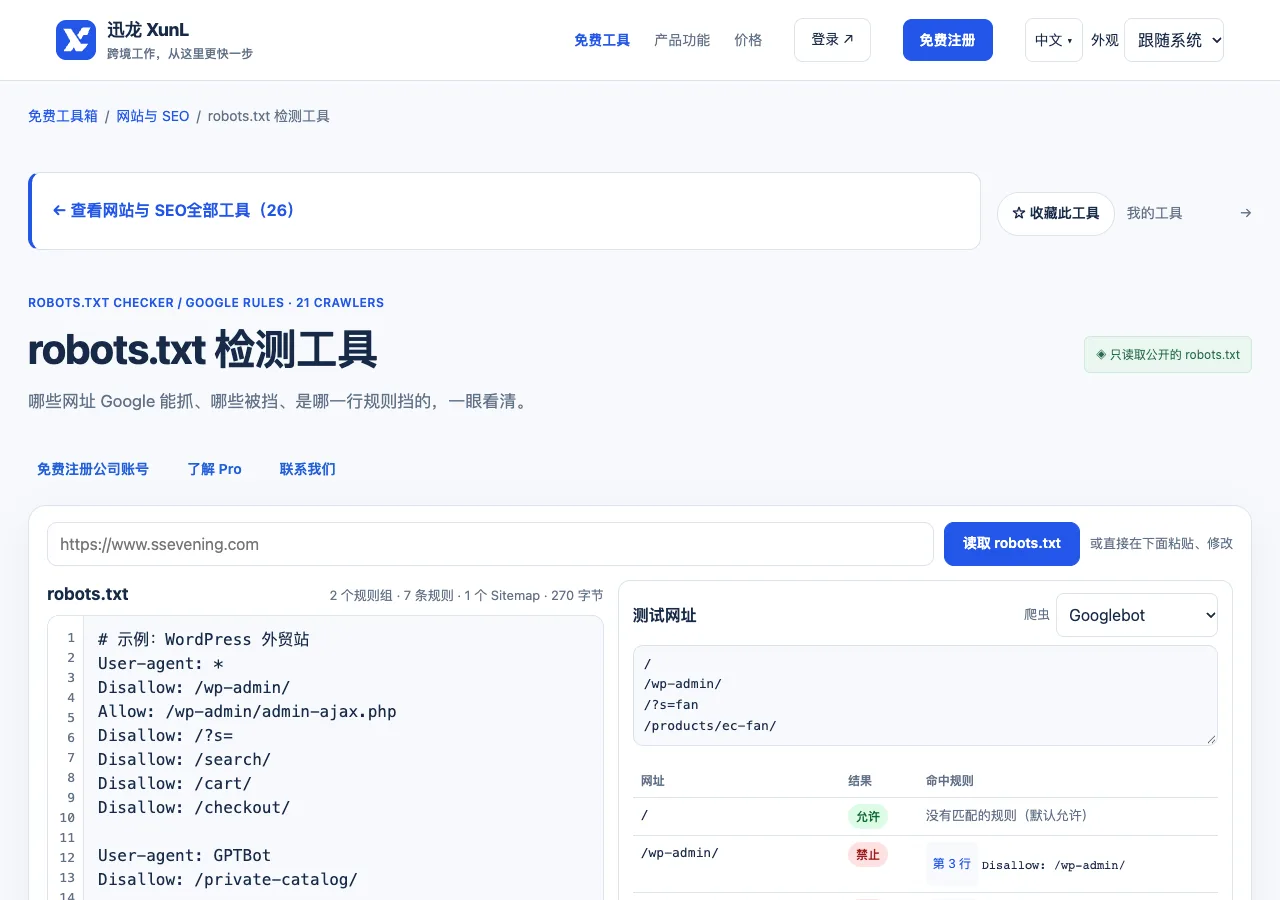Click the 'Disallow: /wp-admin/' editor line
This screenshot has height=900, width=1280.
click(x=194, y=687)
